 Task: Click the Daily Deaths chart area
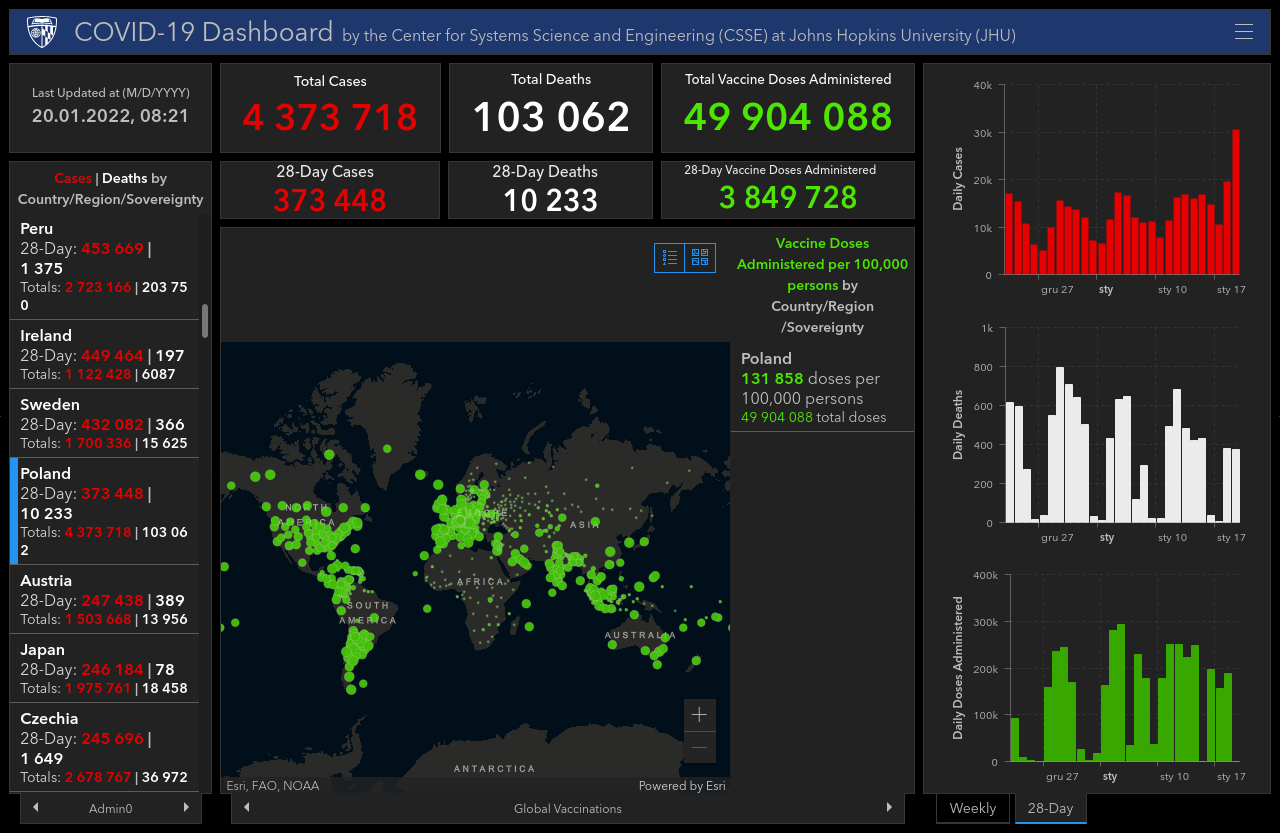[x=1124, y=425]
